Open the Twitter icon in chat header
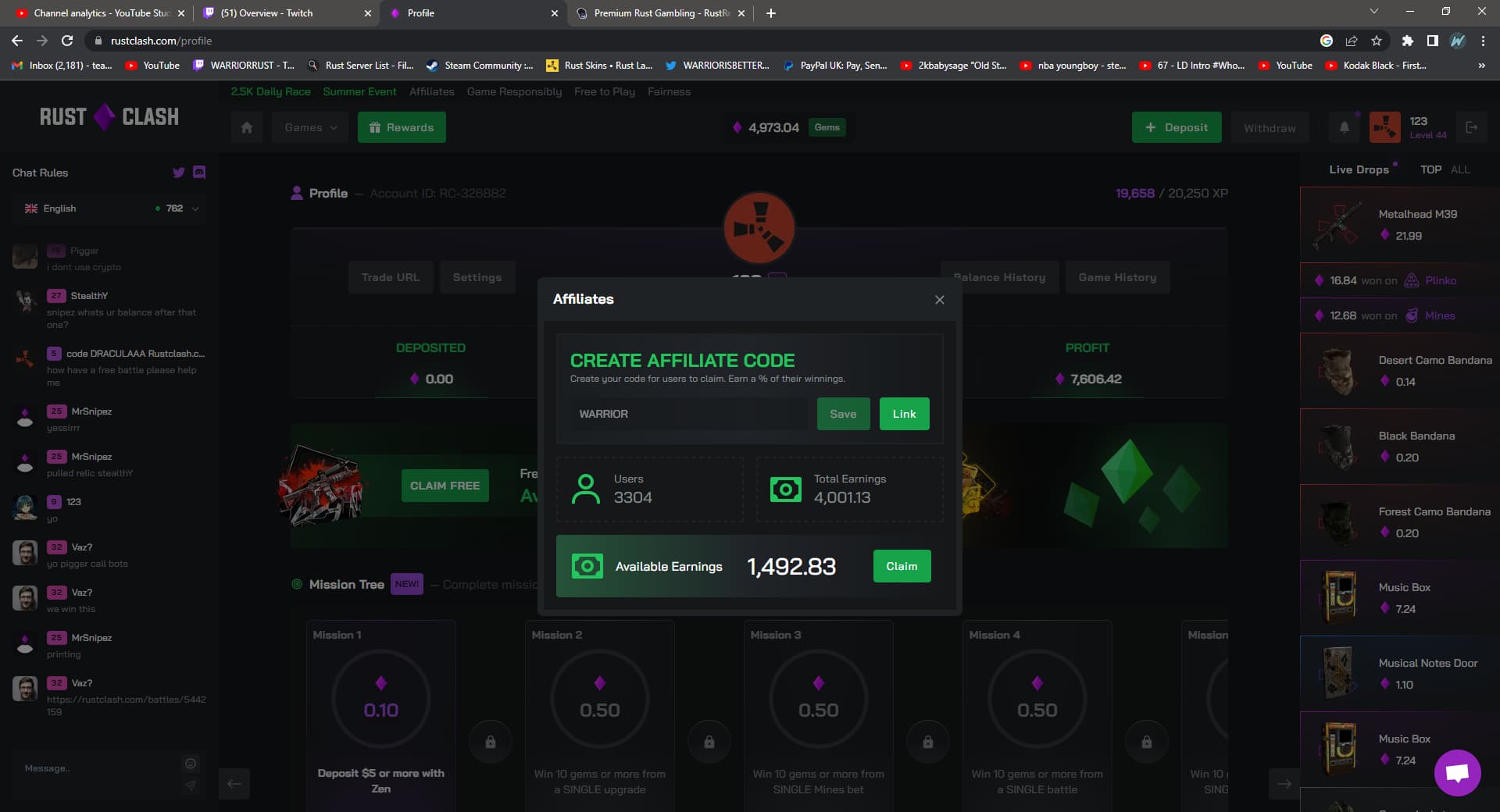Image resolution: width=1500 pixels, height=812 pixels. pyautogui.click(x=179, y=173)
